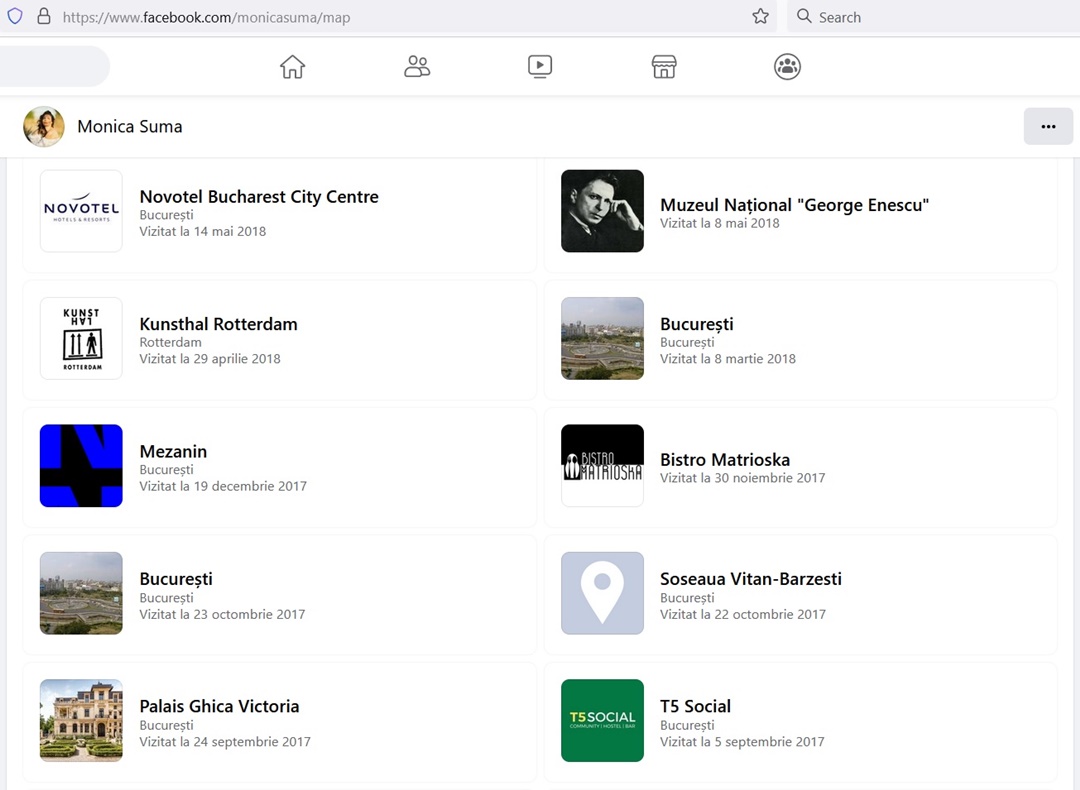Open the Groups icon in navigation
The width and height of the screenshot is (1080, 790).
(787, 67)
